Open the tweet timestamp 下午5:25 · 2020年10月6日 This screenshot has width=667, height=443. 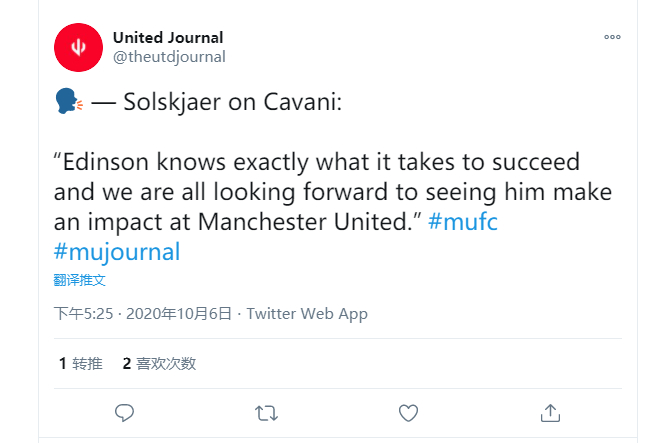click(143, 314)
